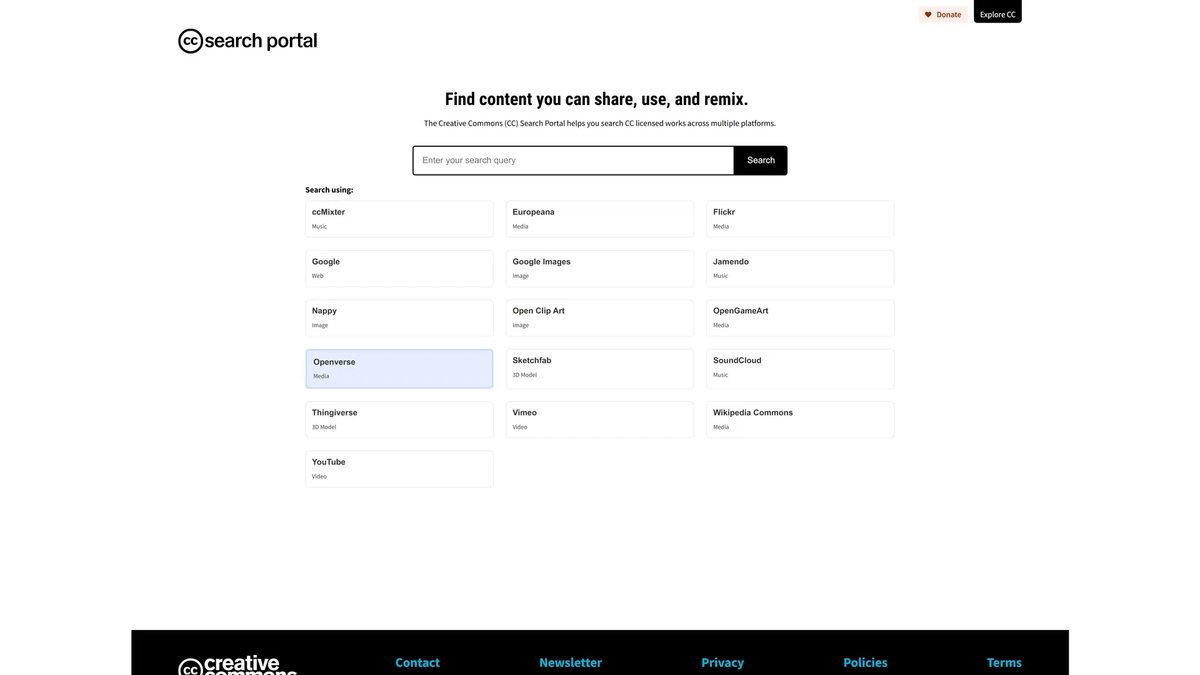Choose the highlighted Openverse option

tap(399, 369)
